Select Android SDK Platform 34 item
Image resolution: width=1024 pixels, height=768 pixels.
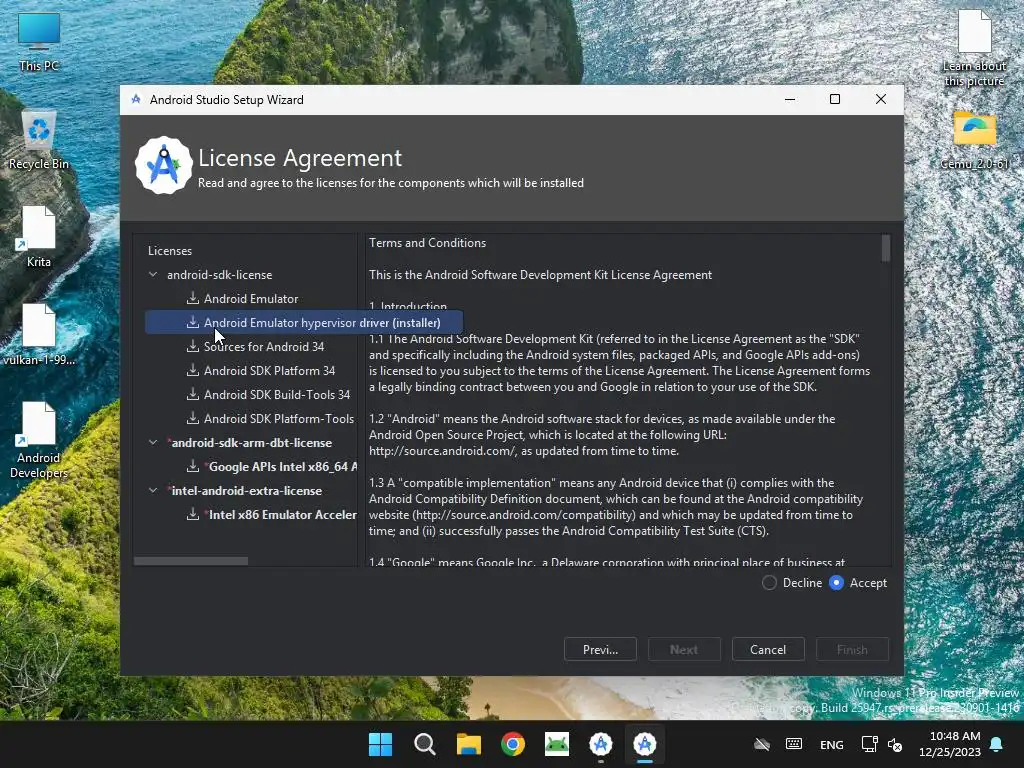[x=269, y=371]
